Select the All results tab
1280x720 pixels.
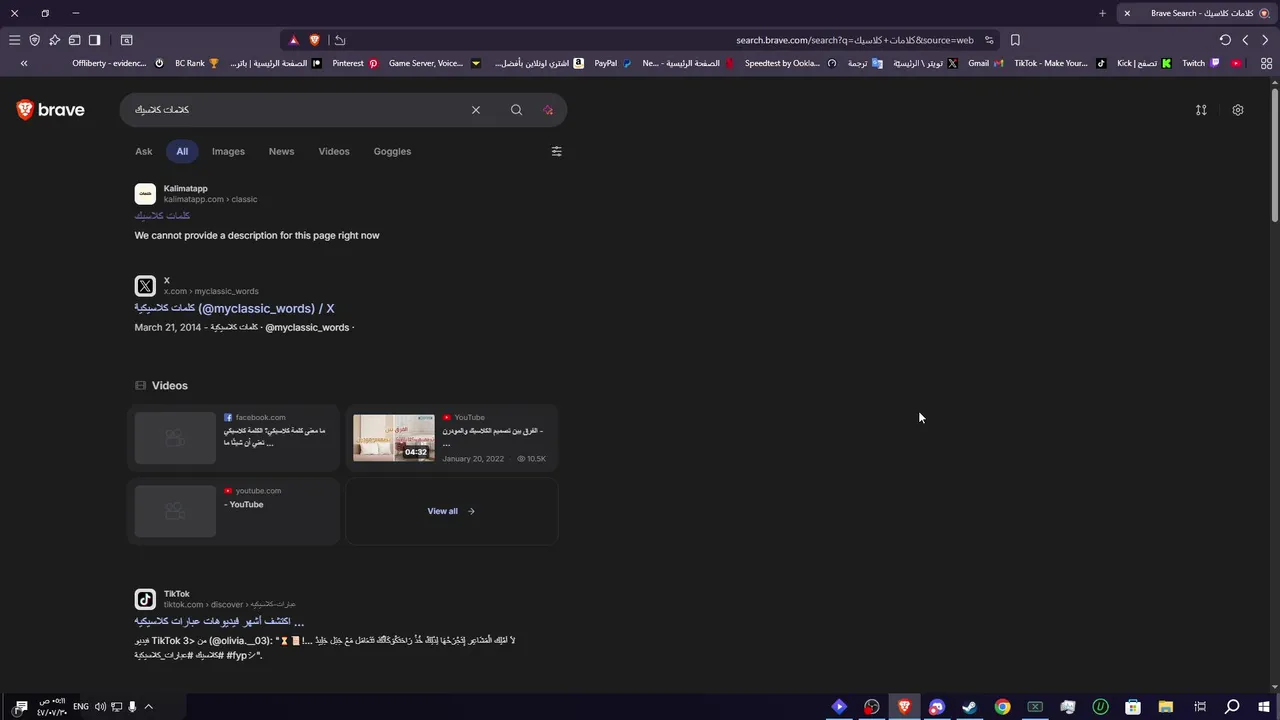pos(182,151)
